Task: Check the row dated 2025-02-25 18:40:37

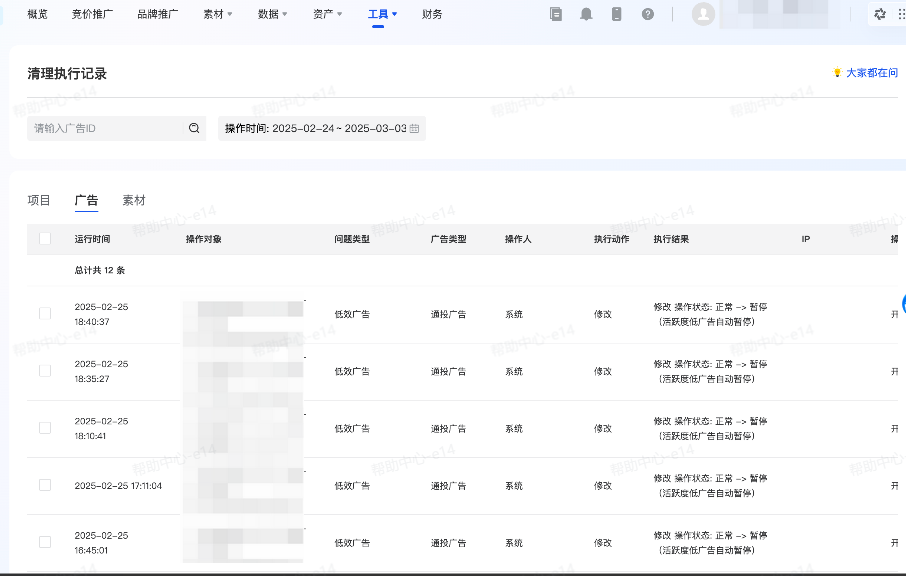Action: (x=44, y=314)
